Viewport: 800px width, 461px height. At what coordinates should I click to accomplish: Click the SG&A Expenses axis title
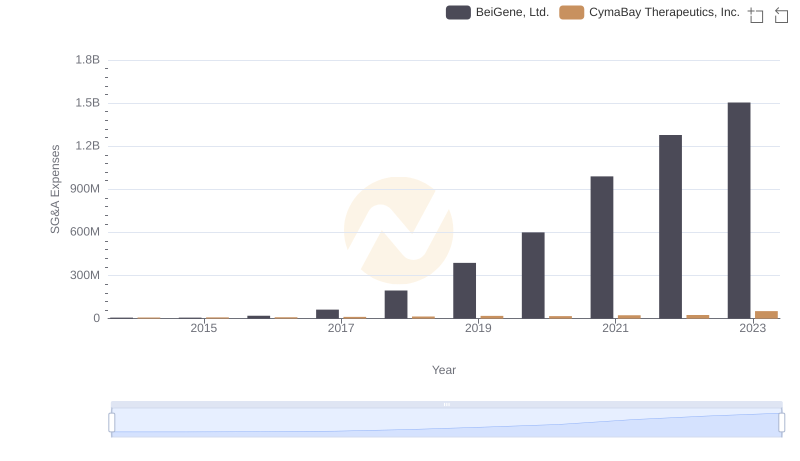coord(55,189)
